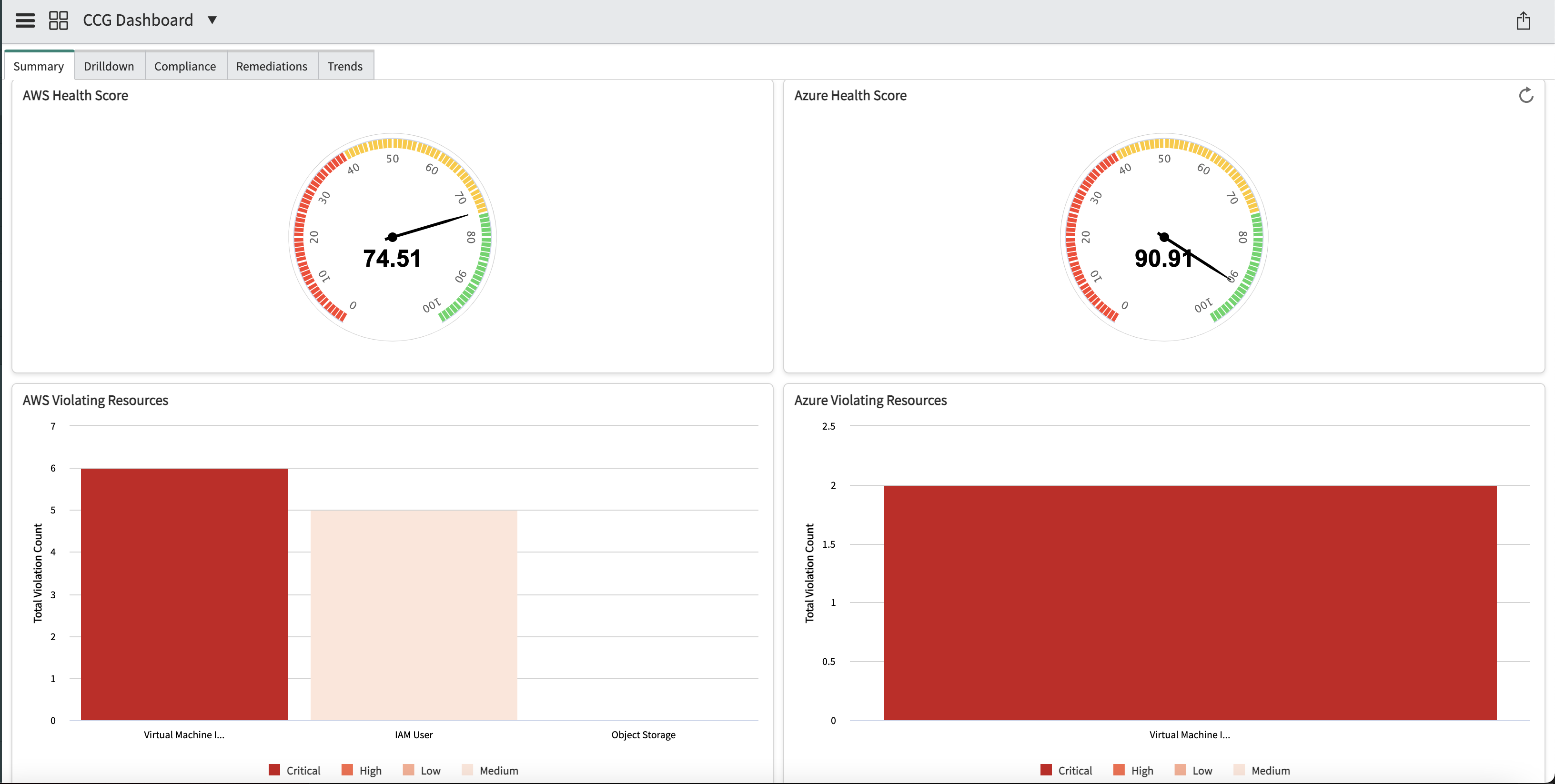
Task: Toggle Critical series in Azure legend
Action: pos(1067,770)
